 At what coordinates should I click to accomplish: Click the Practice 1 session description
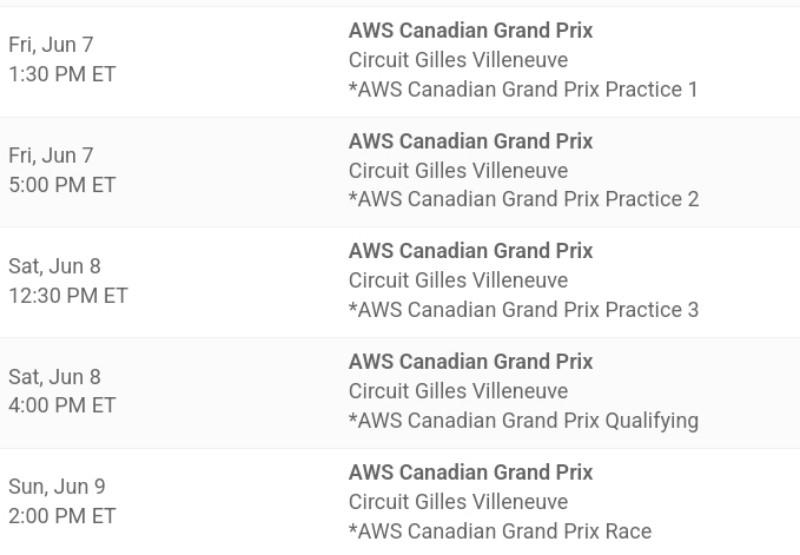(x=523, y=90)
